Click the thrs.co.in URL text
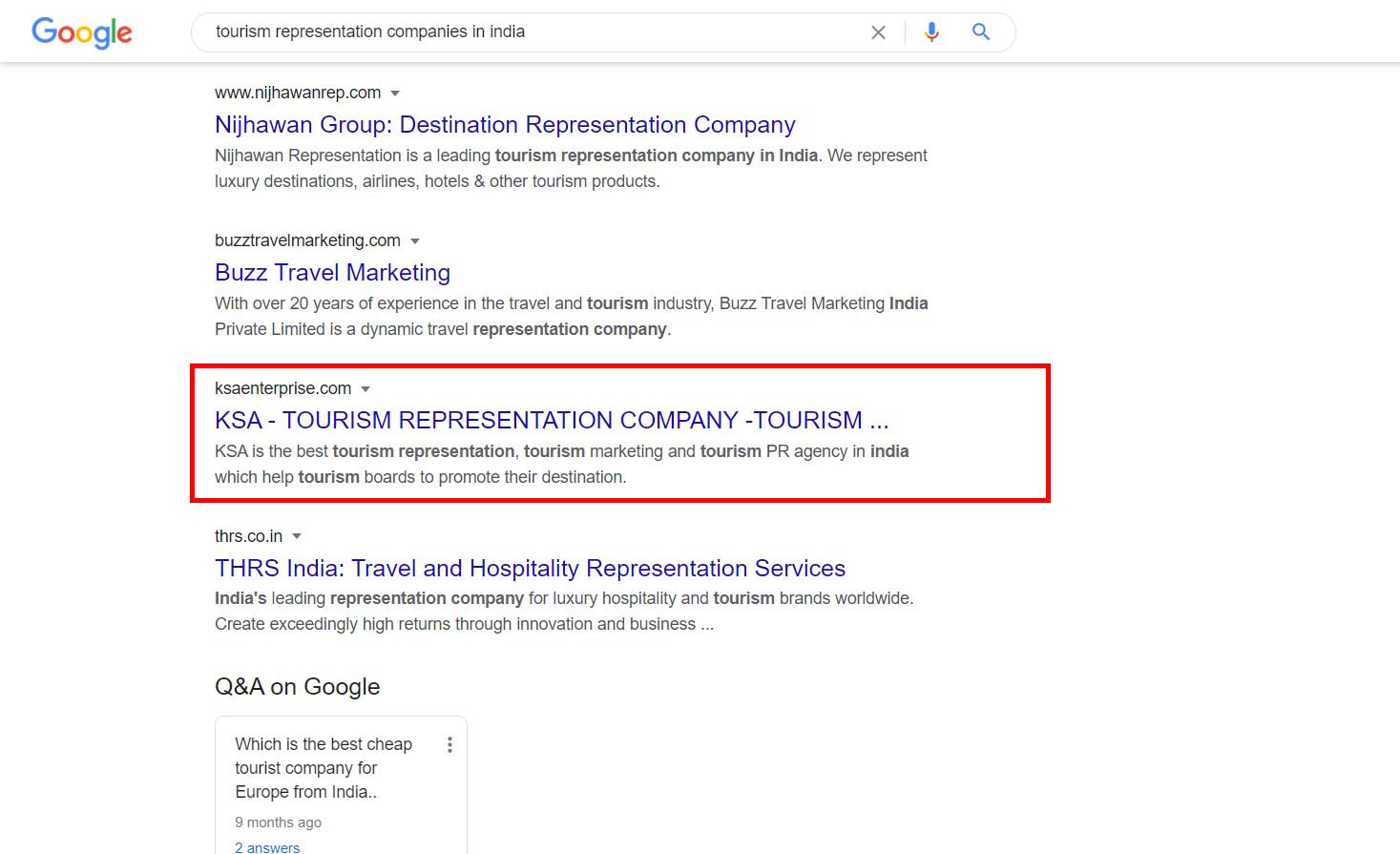Viewport: 1400px width, 854px height. [x=248, y=537]
